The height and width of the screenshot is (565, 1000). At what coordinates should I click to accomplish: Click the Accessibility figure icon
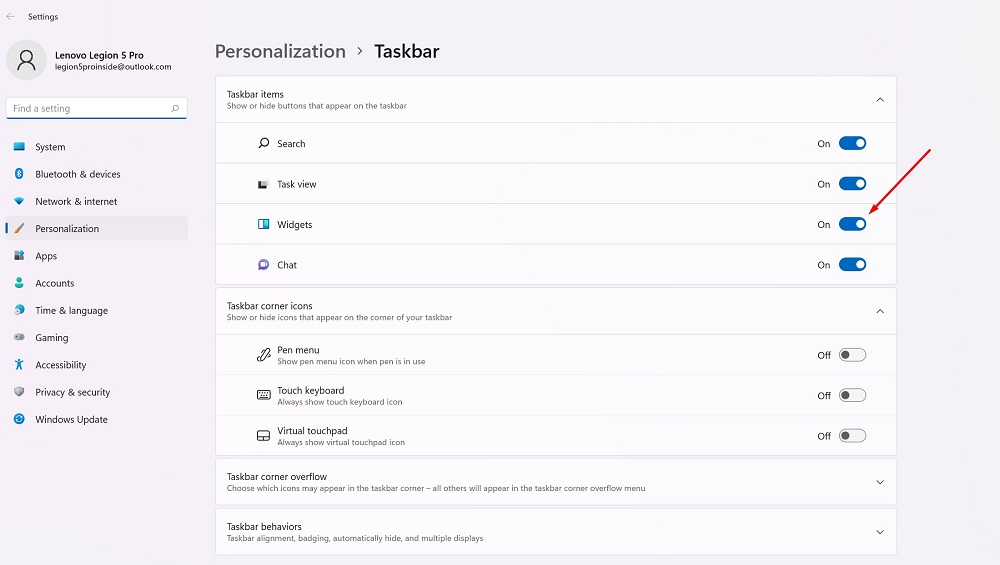pyautogui.click(x=19, y=364)
